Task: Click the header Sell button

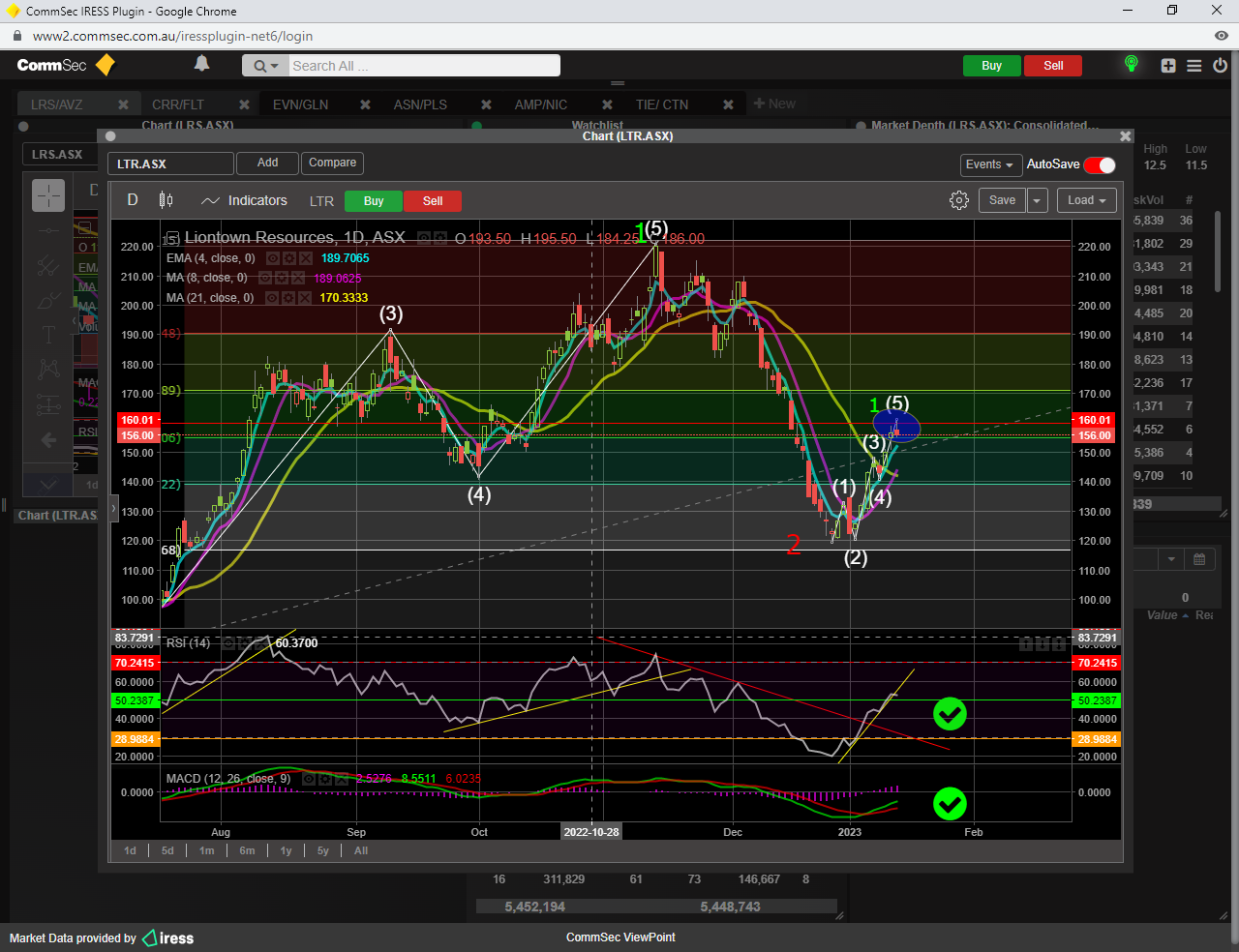Action: click(x=1053, y=66)
